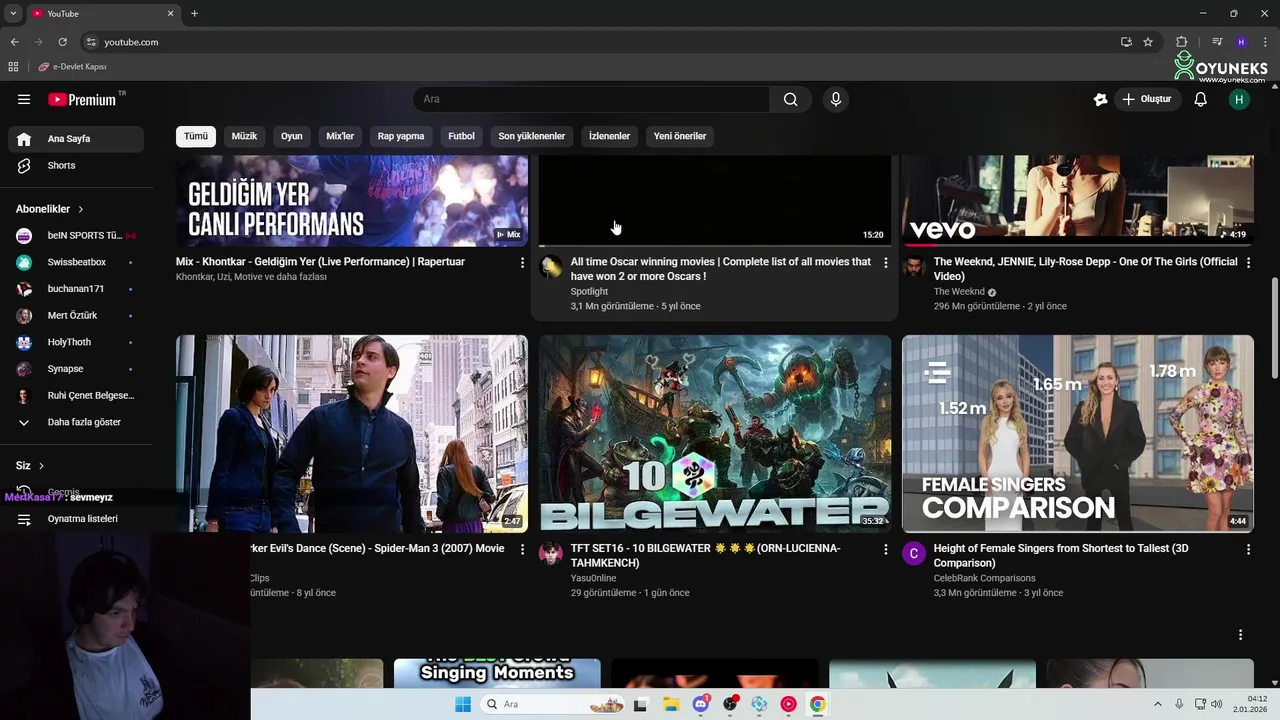The width and height of the screenshot is (1280, 720).
Task: Open options menu for TFT SET16 video
Action: pyautogui.click(x=885, y=549)
